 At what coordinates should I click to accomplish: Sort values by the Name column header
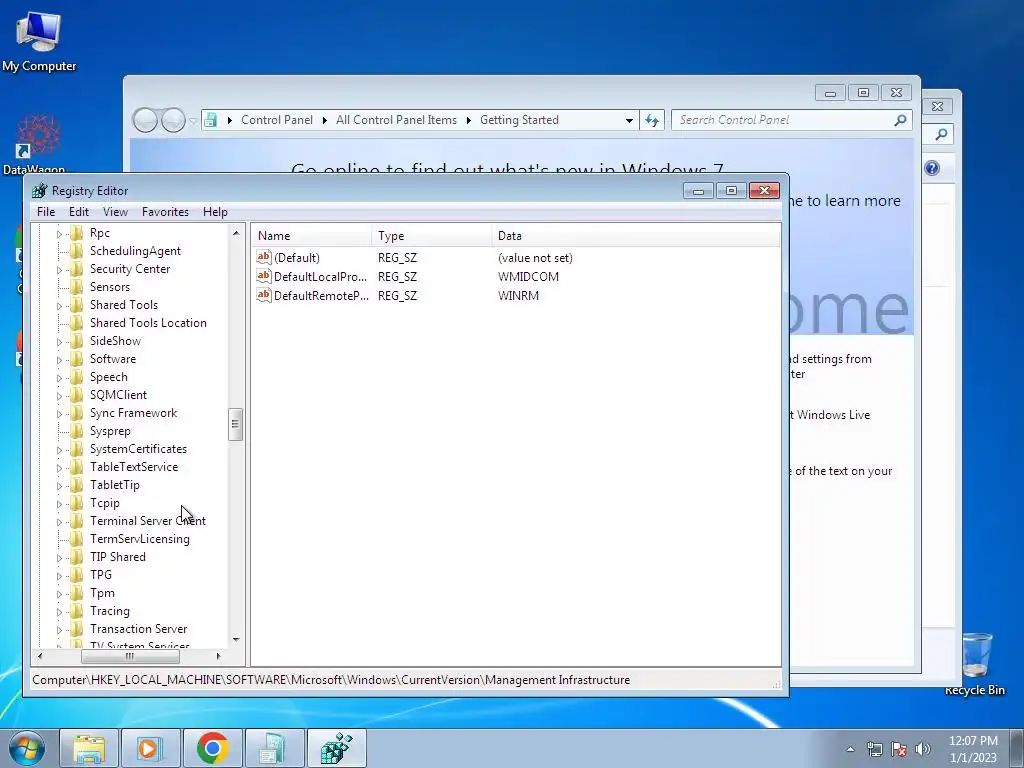(x=312, y=236)
